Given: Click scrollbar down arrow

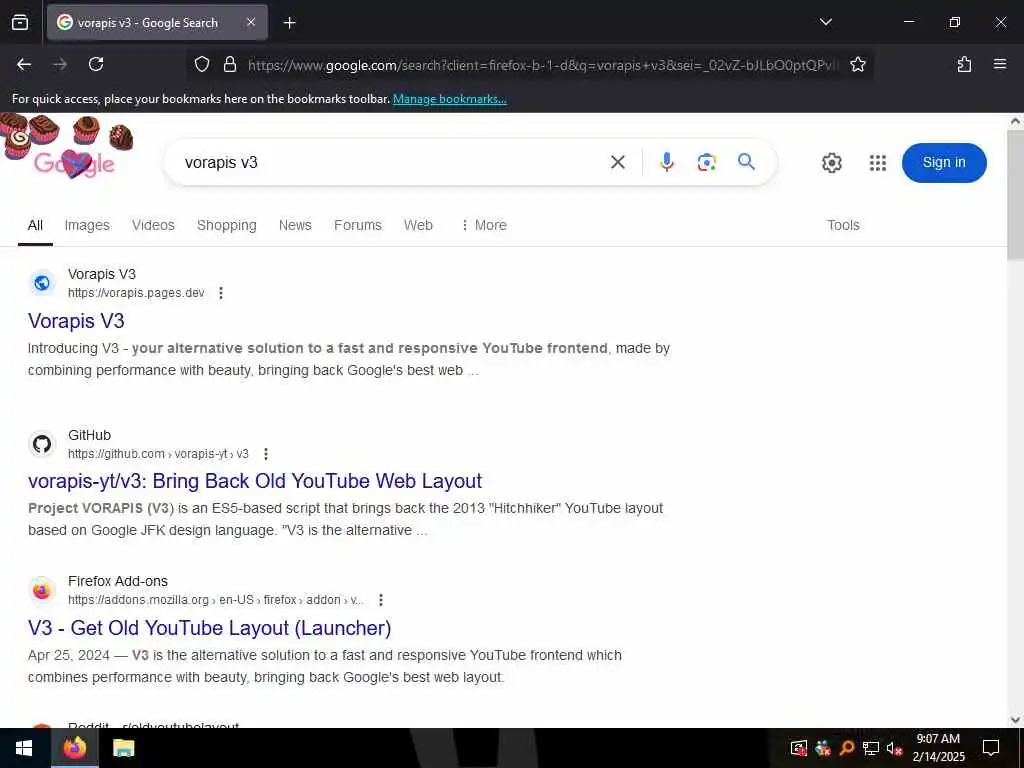Looking at the screenshot, I should coord(1016,720).
